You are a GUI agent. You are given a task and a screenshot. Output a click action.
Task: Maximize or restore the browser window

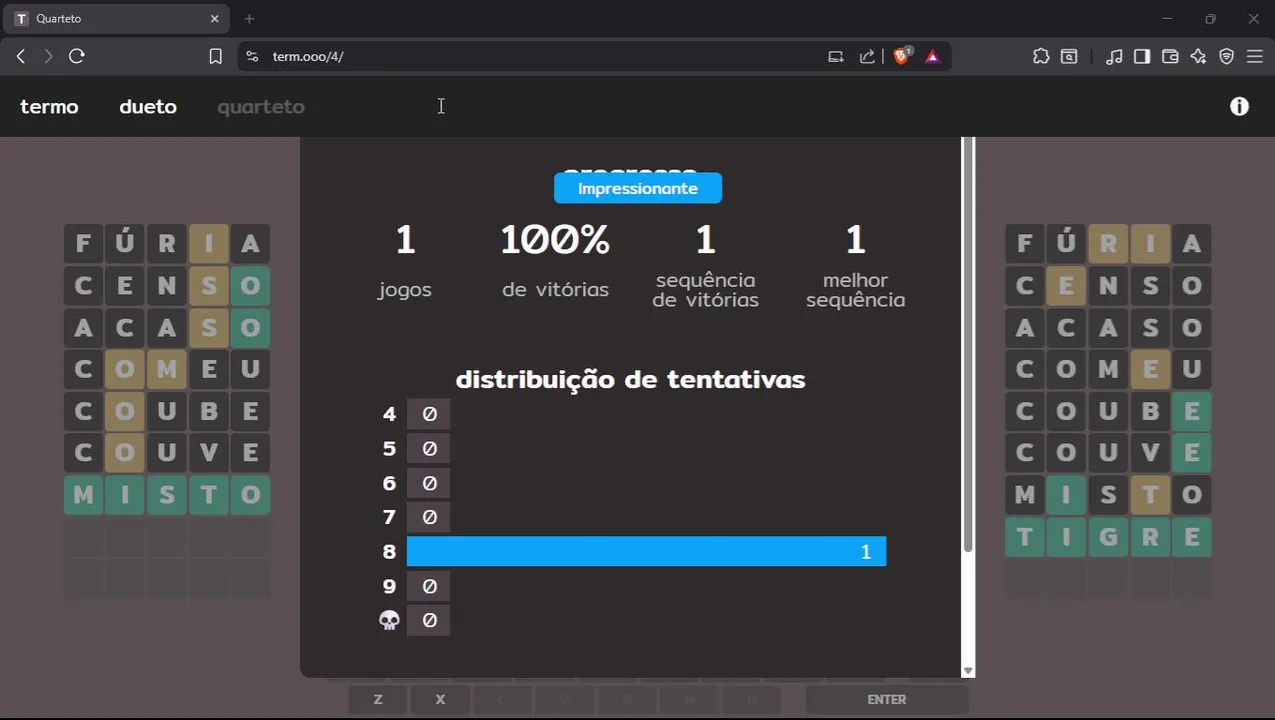[x=1210, y=19]
